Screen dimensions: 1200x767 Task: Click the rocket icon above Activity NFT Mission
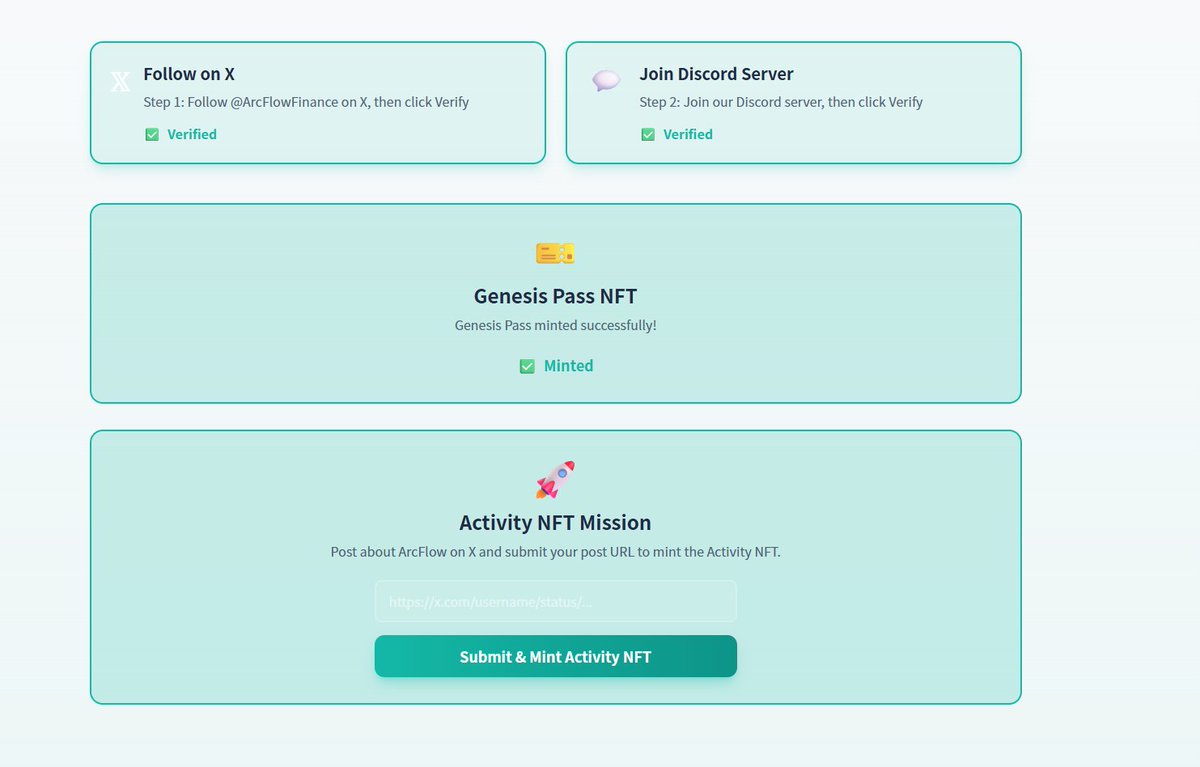point(555,480)
